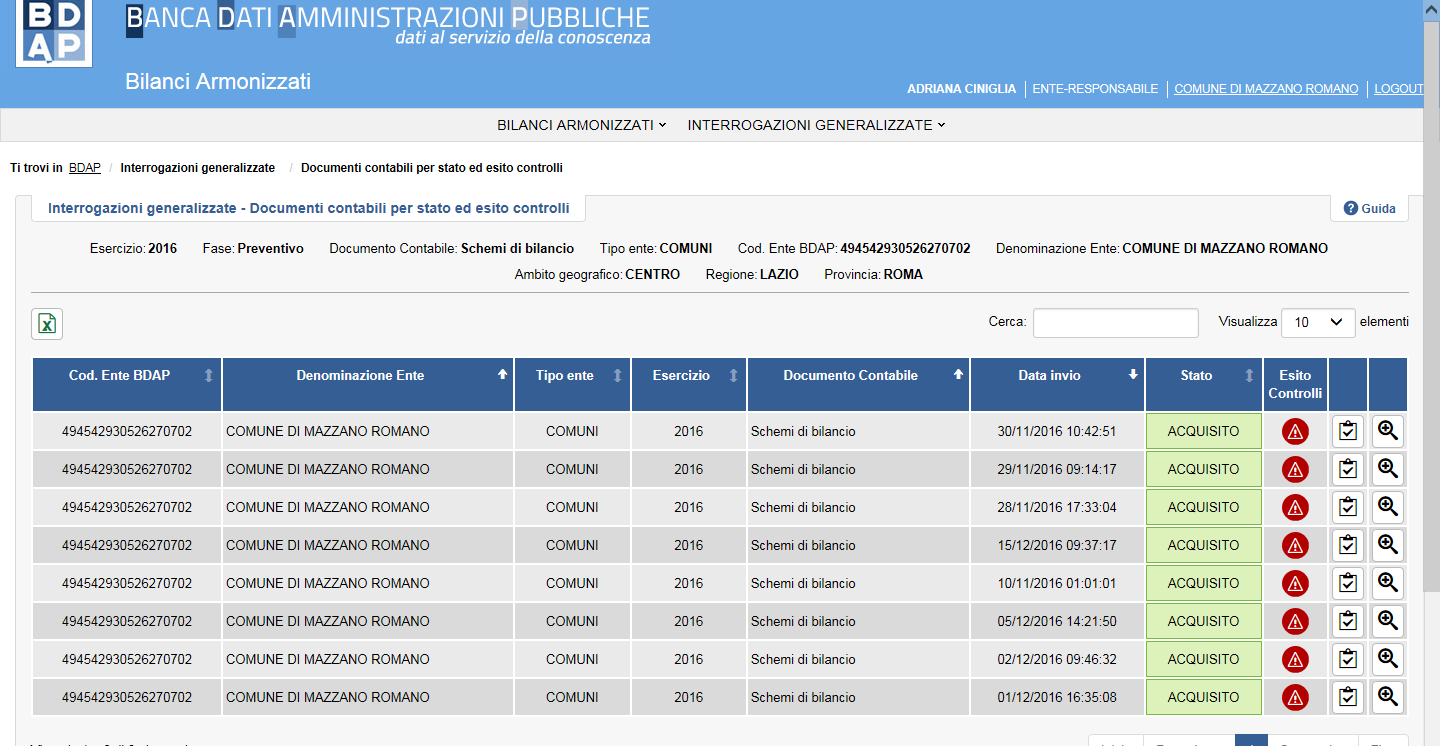Click magnifier detail icon for 30/11/2016 10:42:51 row
The width and height of the screenshot is (1440, 746).
click(x=1388, y=431)
